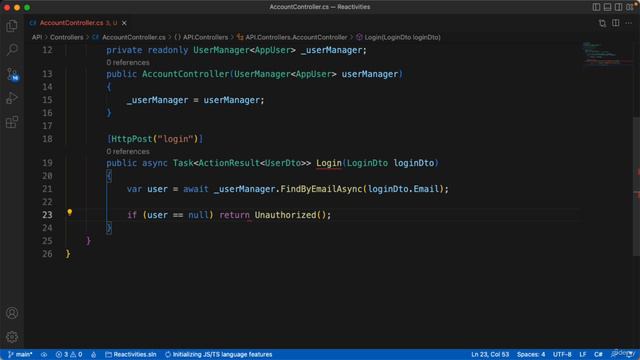640x360 pixels.
Task: Click line number 12 in the gutter
Action: click(x=47, y=50)
